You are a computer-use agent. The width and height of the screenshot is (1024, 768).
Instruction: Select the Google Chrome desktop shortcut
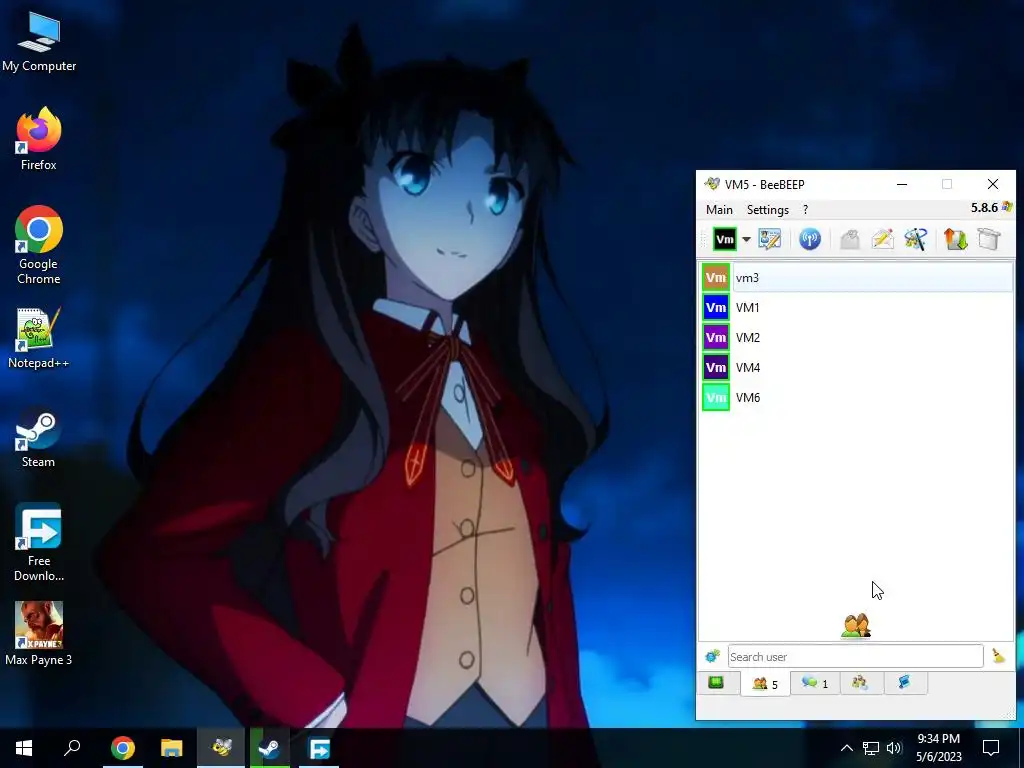pyautogui.click(x=39, y=245)
